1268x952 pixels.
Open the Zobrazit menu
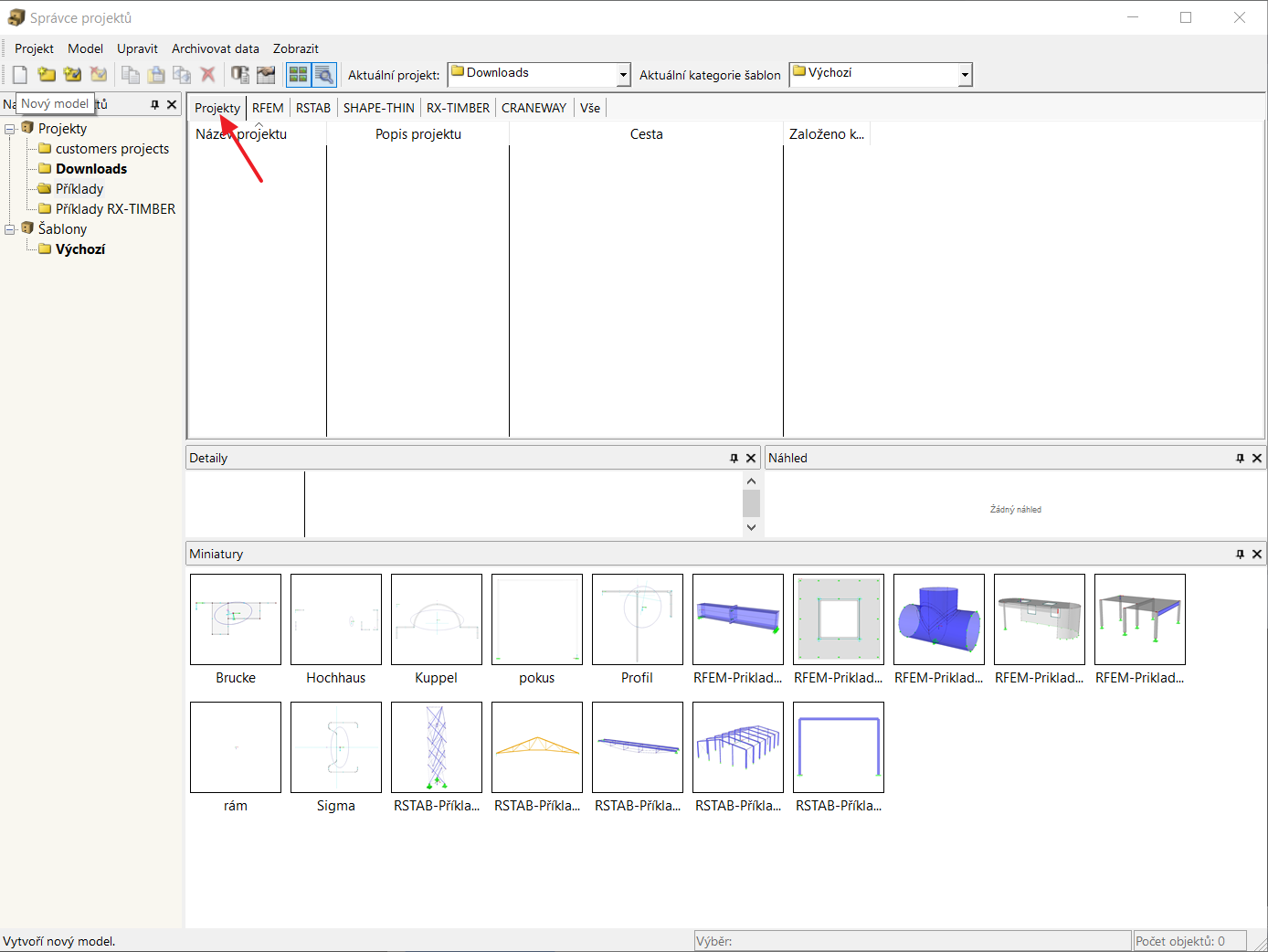coord(296,48)
